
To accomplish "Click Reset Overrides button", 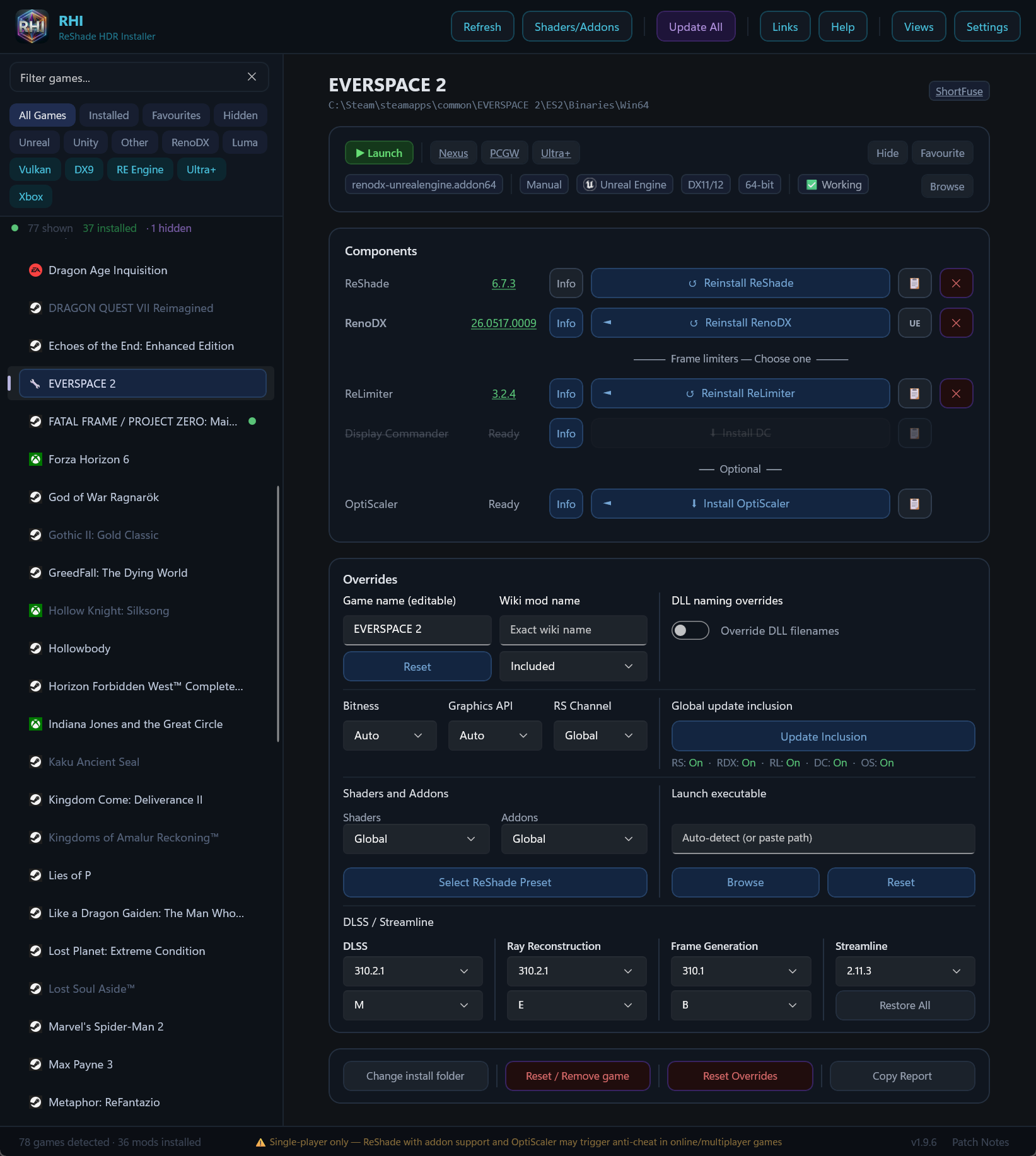I will click(x=740, y=1076).
